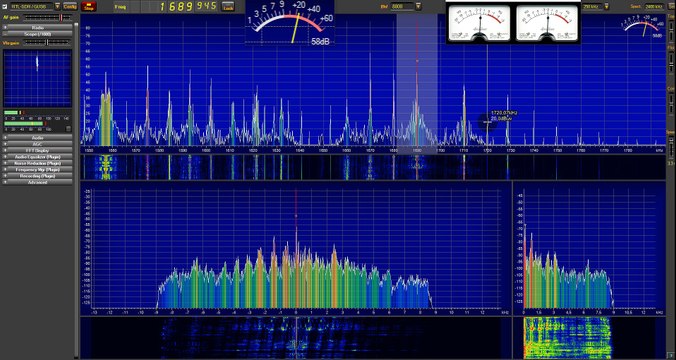
Task: Expand the Audio Equalizer (Plugin) panel
Action: click(x=38, y=157)
